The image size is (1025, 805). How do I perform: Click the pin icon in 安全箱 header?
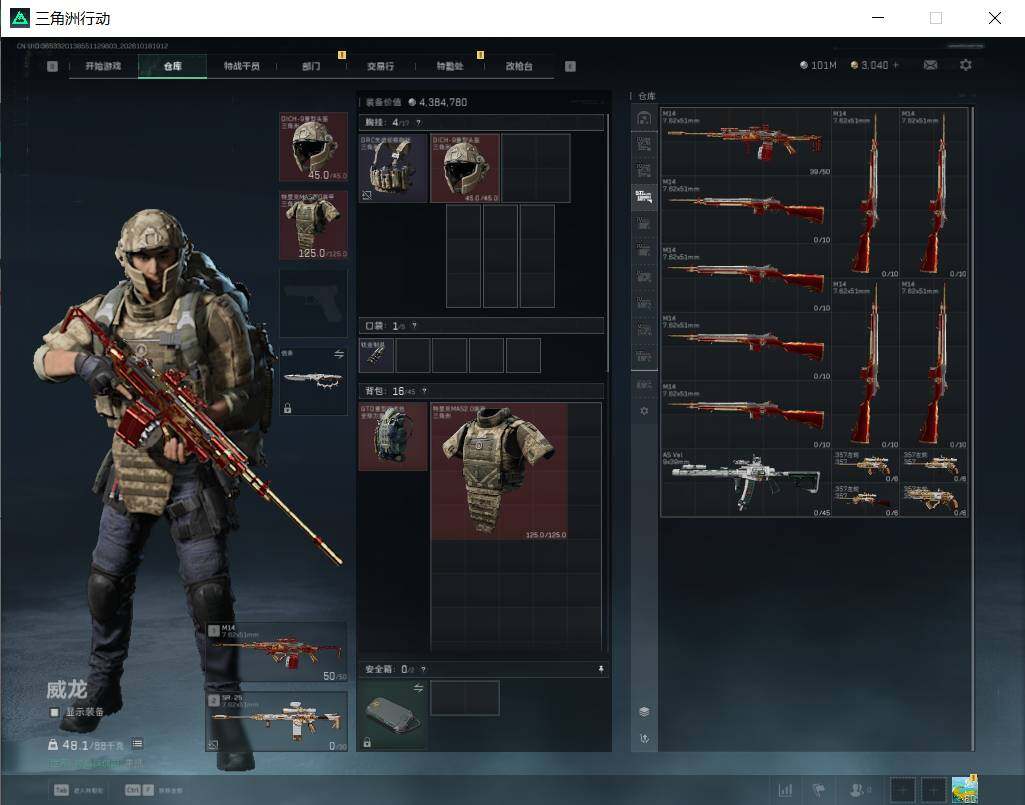(601, 669)
